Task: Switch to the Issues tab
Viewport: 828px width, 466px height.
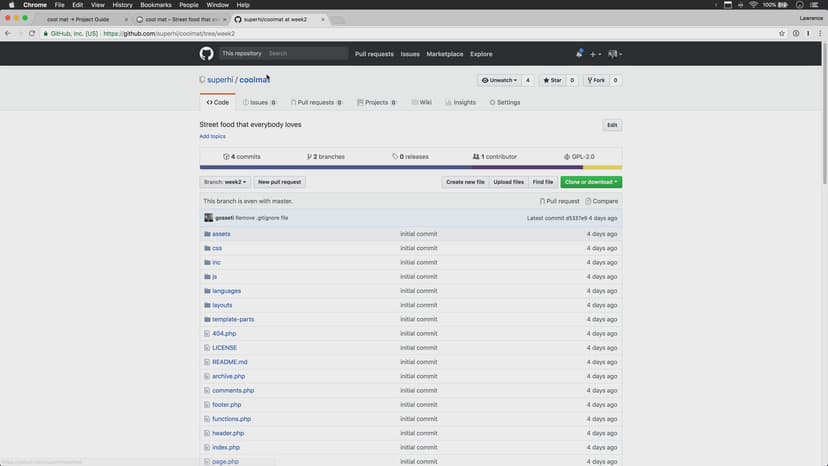Action: [256, 102]
